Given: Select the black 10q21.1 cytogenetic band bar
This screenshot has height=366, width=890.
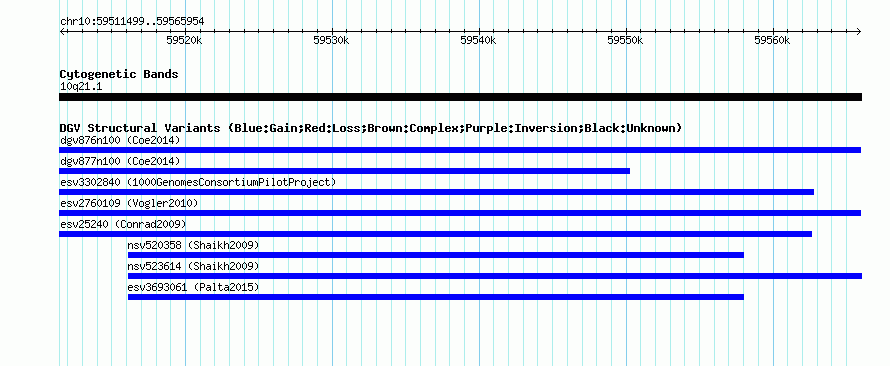Looking at the screenshot, I should (460, 97).
